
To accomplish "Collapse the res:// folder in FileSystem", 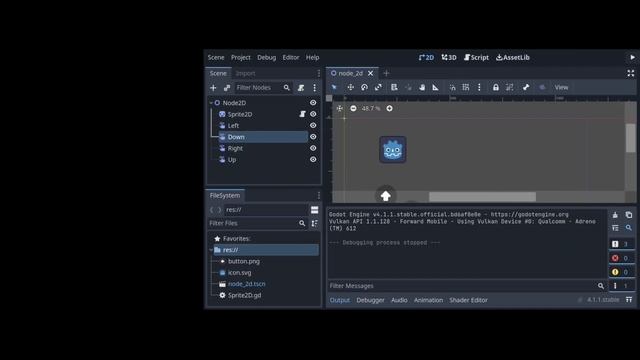I will [x=211, y=250].
